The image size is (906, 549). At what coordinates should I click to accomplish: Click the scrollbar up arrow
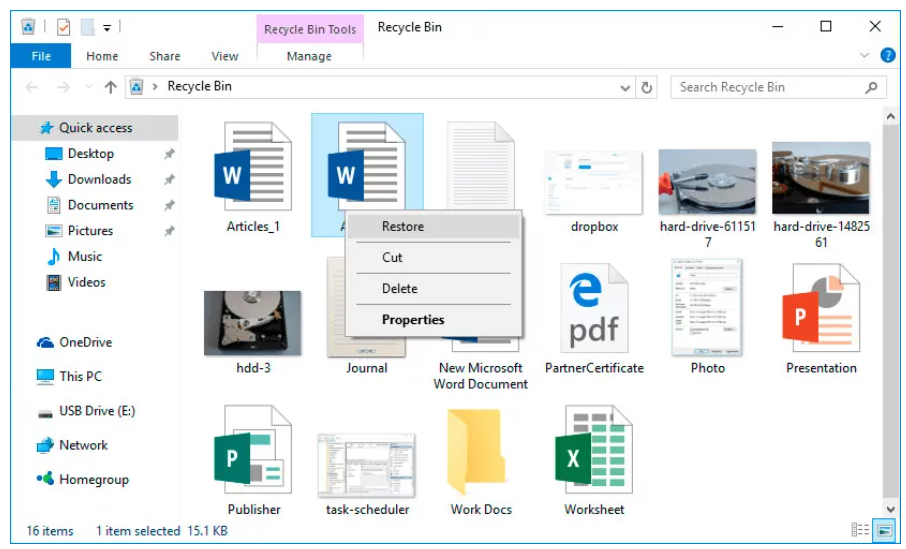[890, 117]
